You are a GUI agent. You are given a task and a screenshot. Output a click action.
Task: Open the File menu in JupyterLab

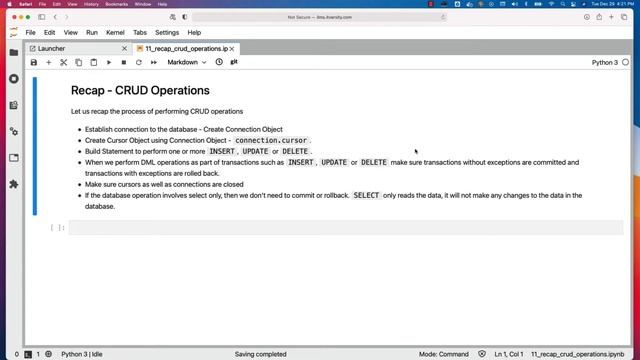(x=31, y=33)
